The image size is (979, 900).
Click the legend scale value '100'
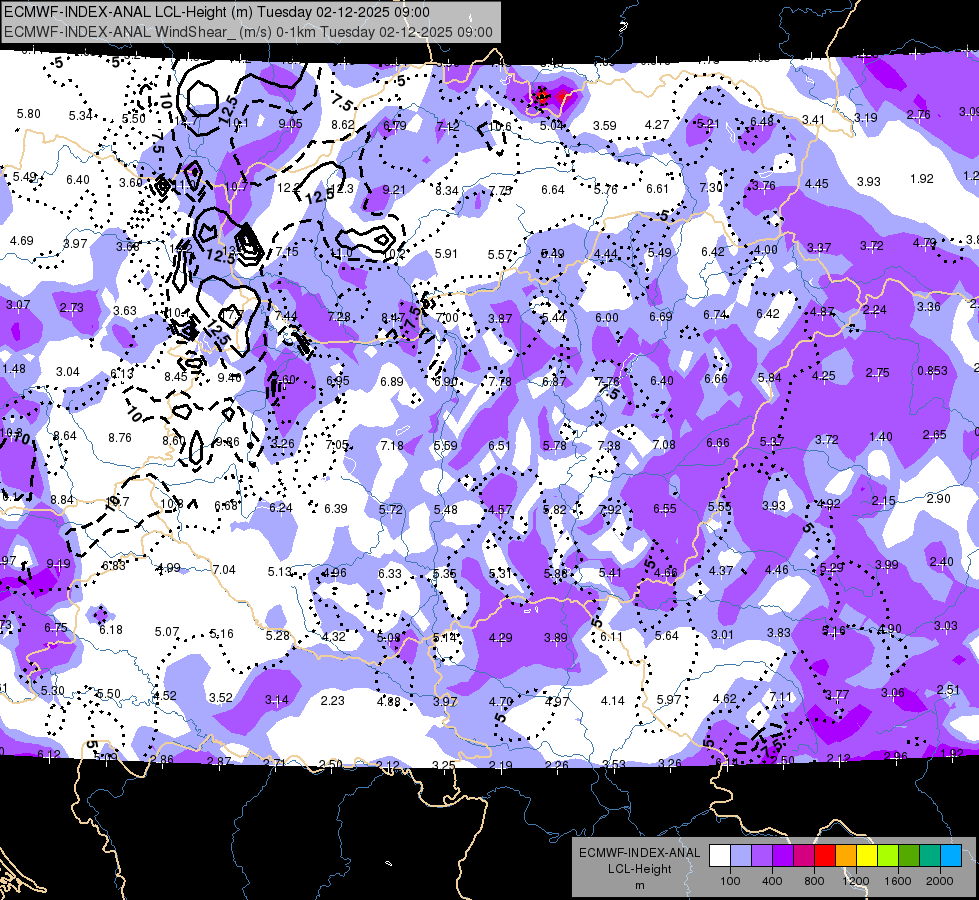(730, 881)
